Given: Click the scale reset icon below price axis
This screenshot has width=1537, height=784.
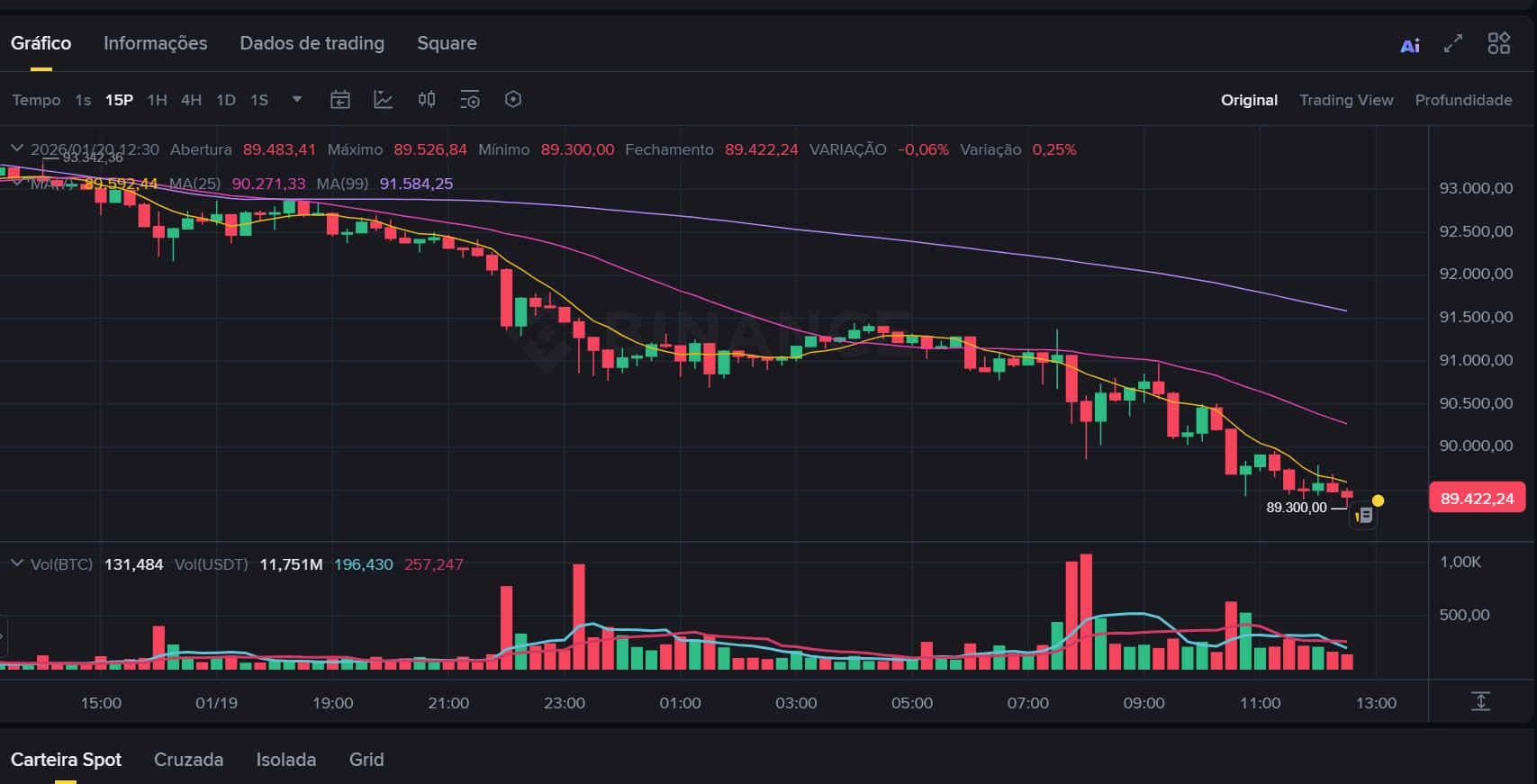Looking at the screenshot, I should pyautogui.click(x=1481, y=701).
